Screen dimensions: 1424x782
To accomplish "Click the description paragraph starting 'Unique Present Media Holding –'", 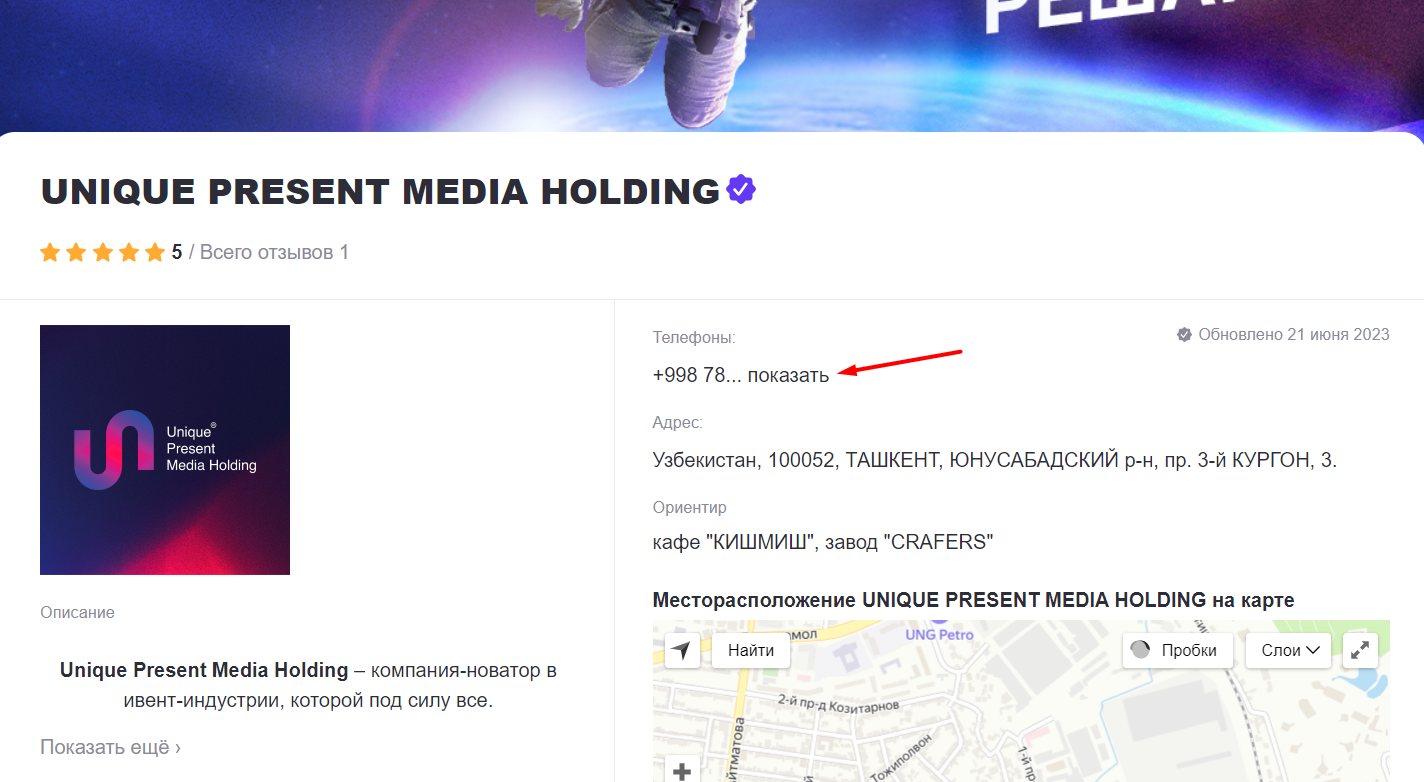I will tap(307, 685).
